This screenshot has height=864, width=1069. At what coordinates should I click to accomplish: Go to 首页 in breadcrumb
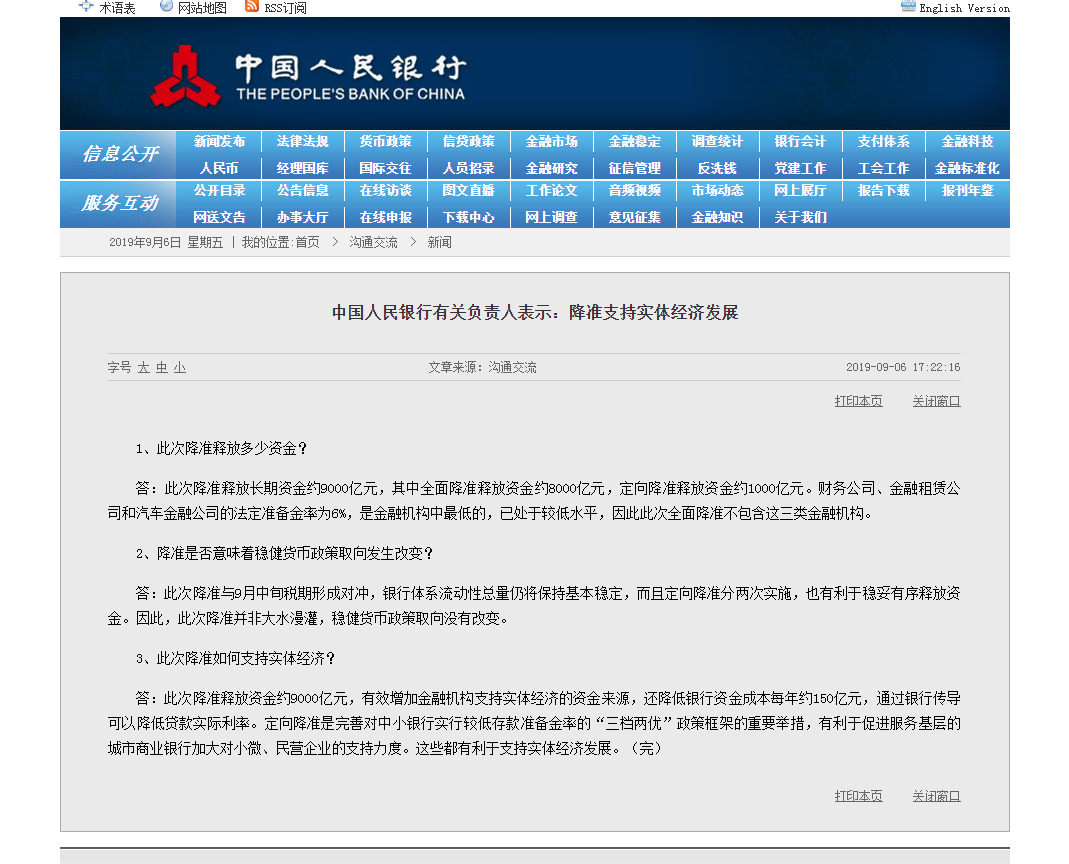[307, 243]
